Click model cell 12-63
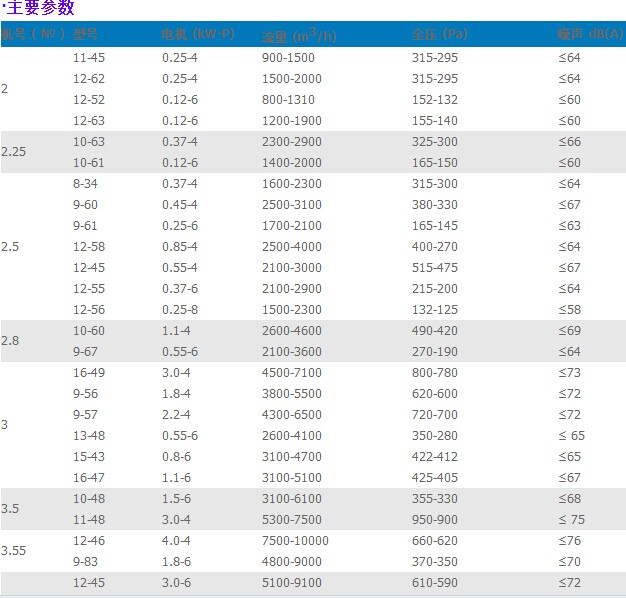 tap(89, 121)
